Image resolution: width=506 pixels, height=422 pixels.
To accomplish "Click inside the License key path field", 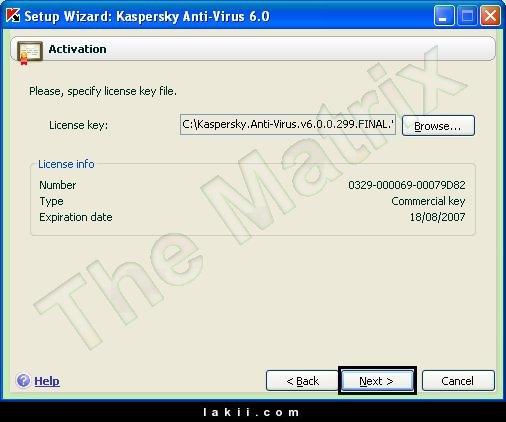I will coord(288,125).
